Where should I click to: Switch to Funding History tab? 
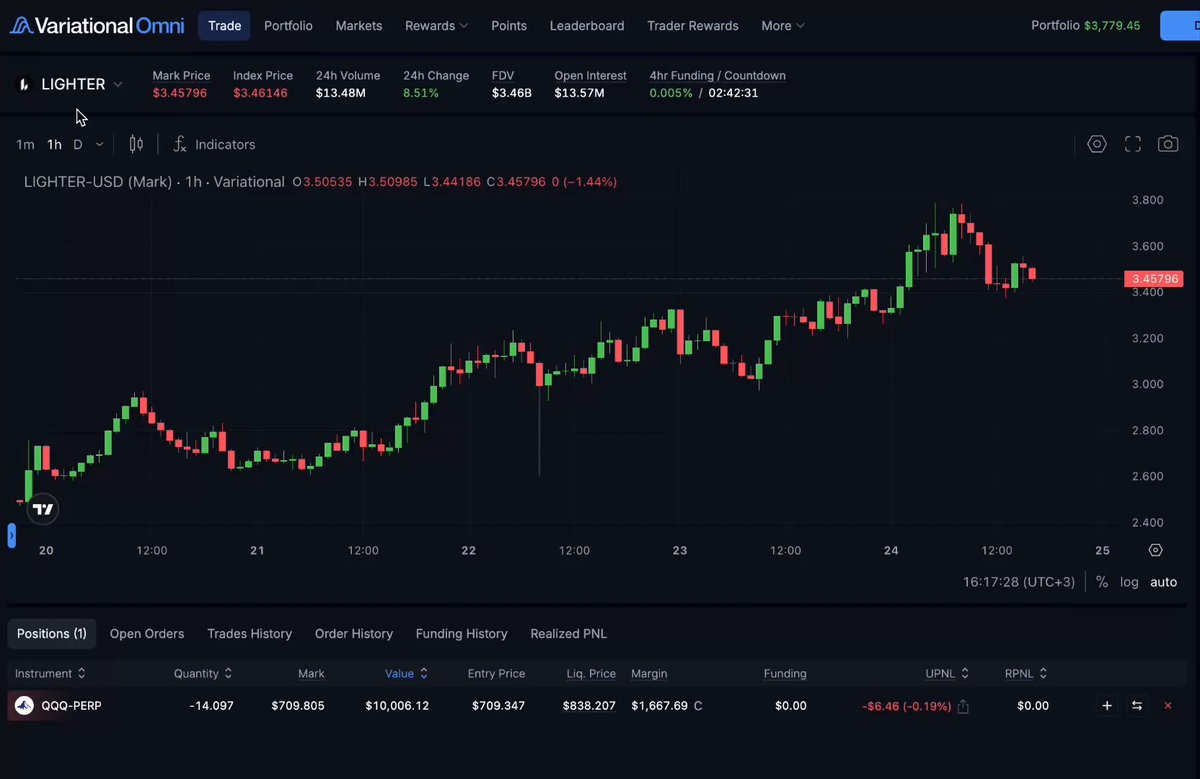(461, 634)
